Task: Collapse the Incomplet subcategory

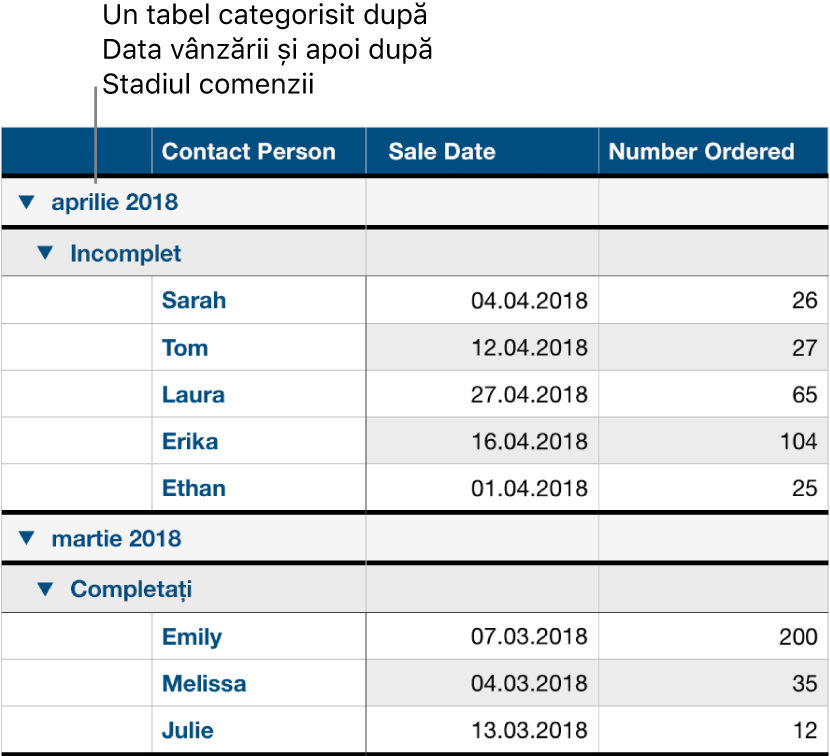Action: [x=44, y=253]
